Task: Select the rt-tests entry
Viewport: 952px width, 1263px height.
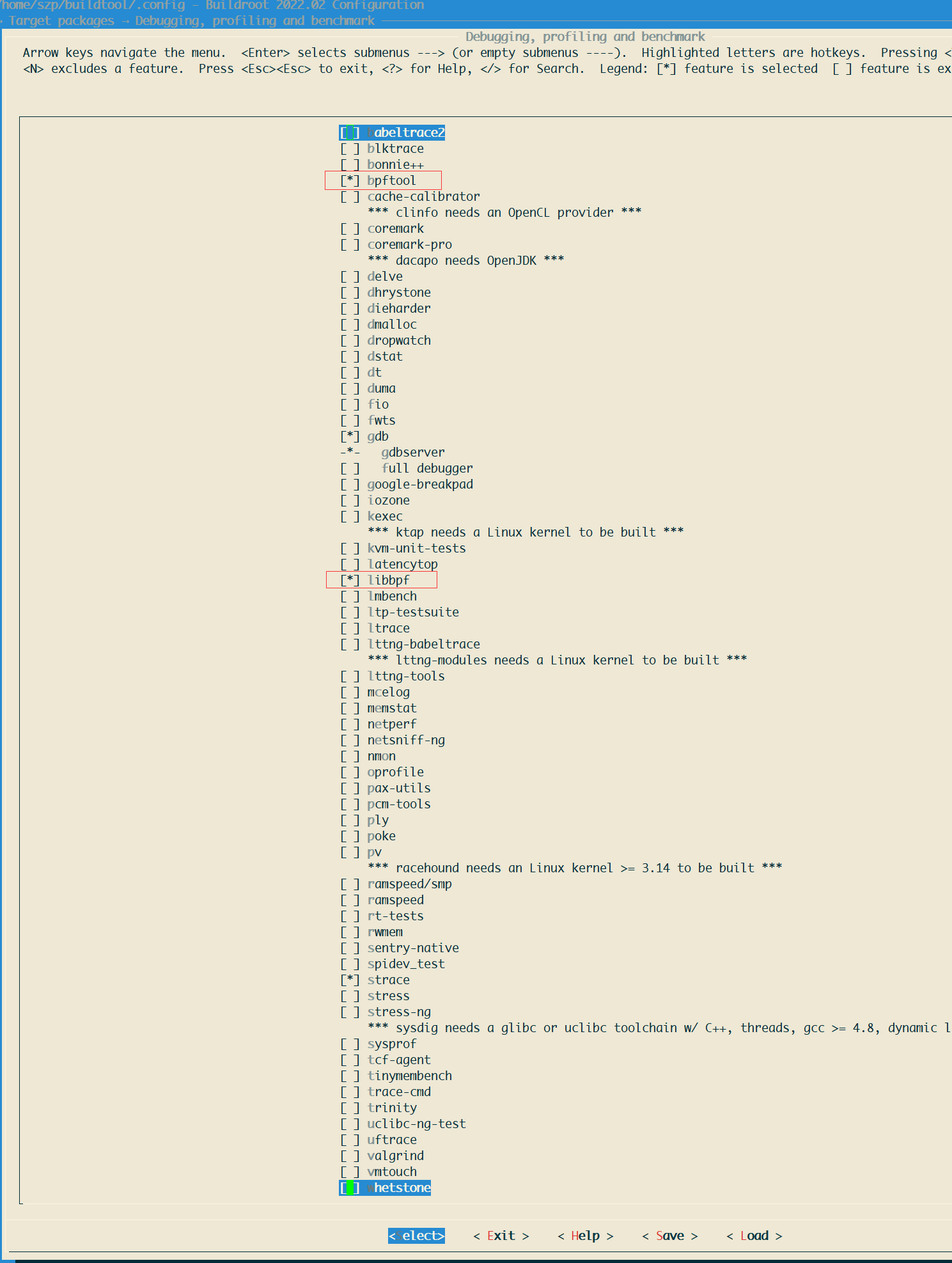Action: (382, 916)
